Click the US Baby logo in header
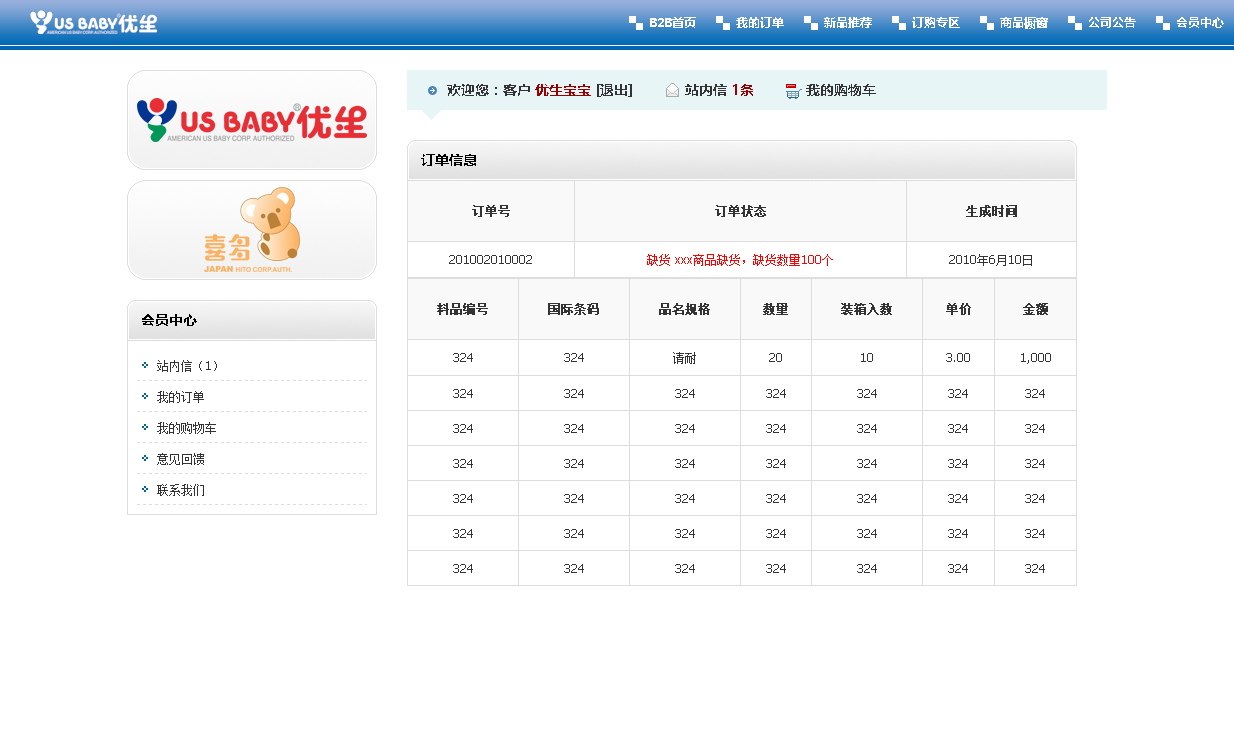 tap(93, 22)
